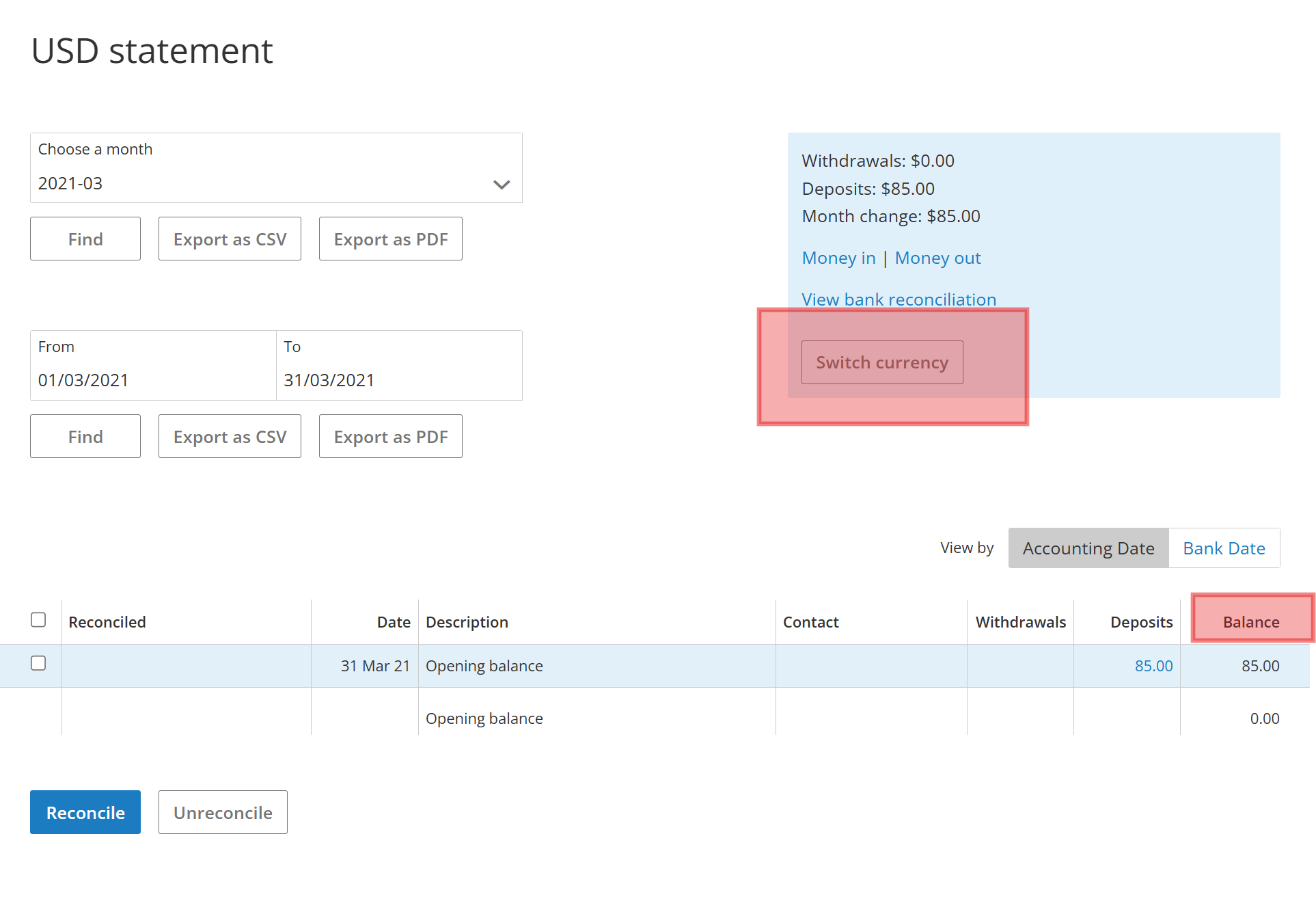This screenshot has width=1316, height=901.
Task: Expand the Choose a month dropdown chevron
Action: (502, 185)
